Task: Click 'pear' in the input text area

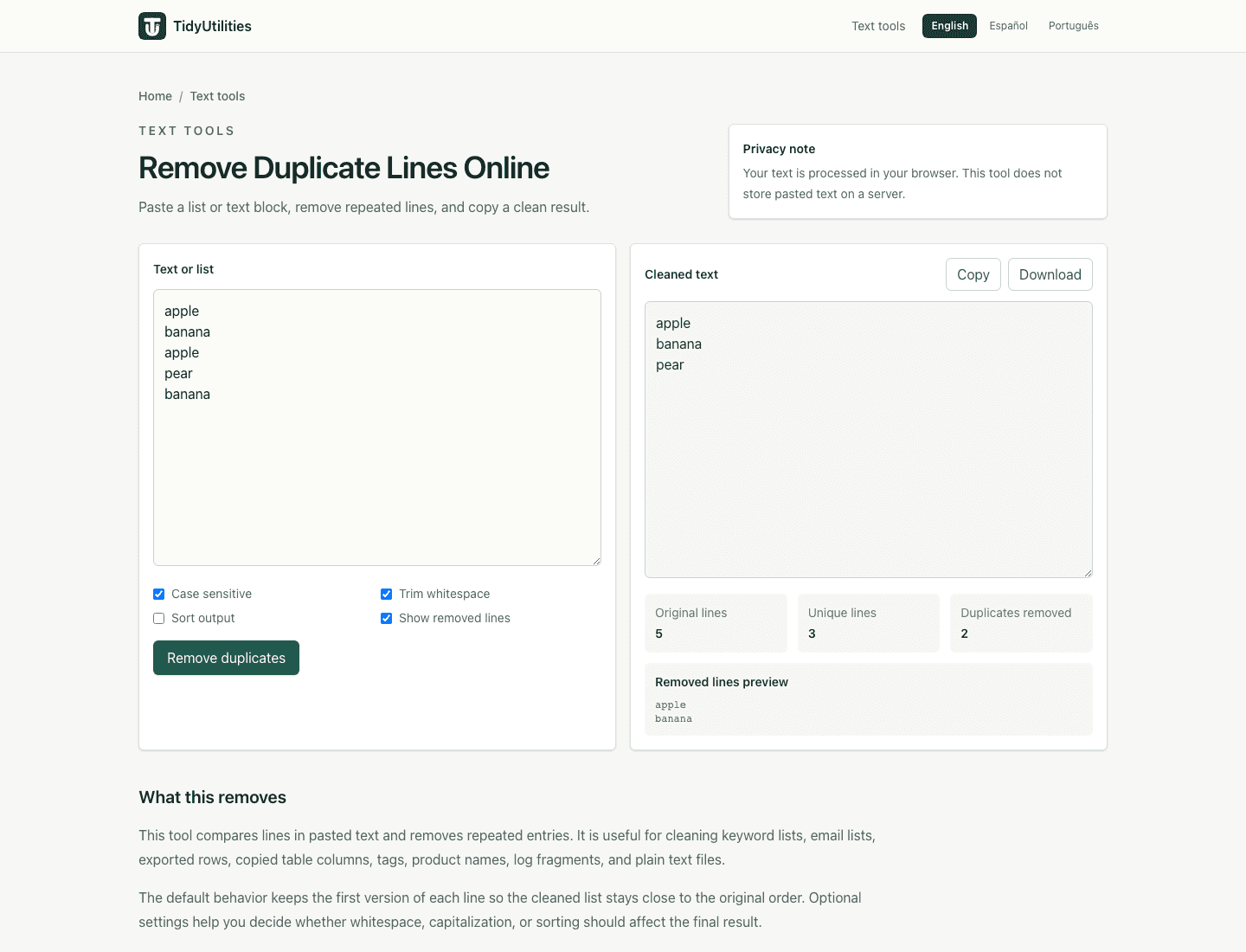Action: pos(178,373)
